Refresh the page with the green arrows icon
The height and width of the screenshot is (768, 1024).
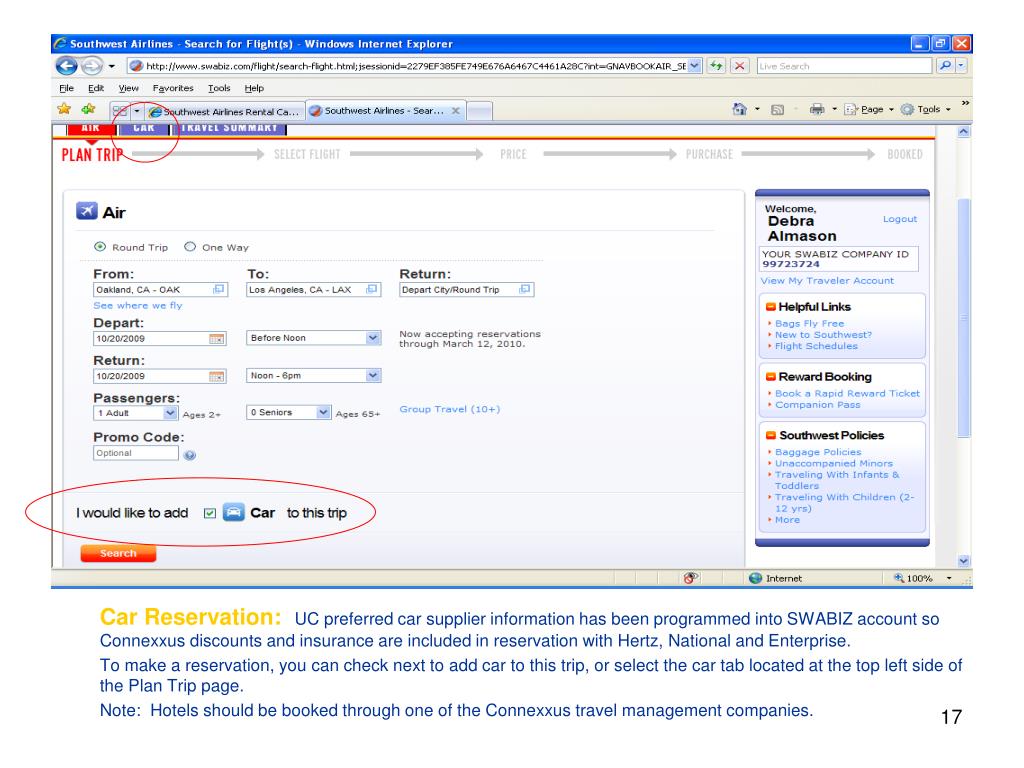point(716,66)
